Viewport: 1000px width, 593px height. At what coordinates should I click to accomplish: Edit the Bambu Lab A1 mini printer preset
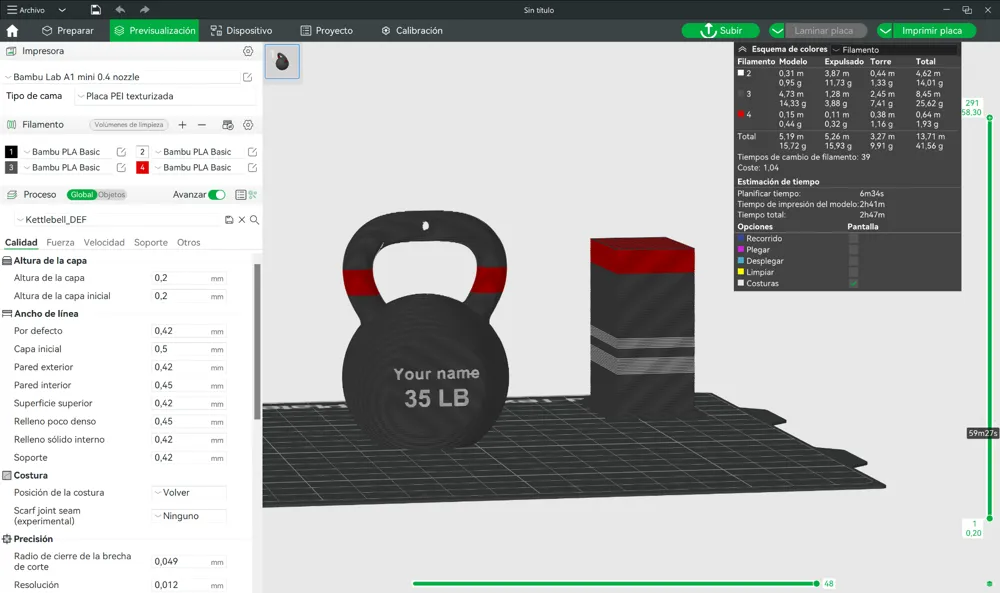(248, 77)
